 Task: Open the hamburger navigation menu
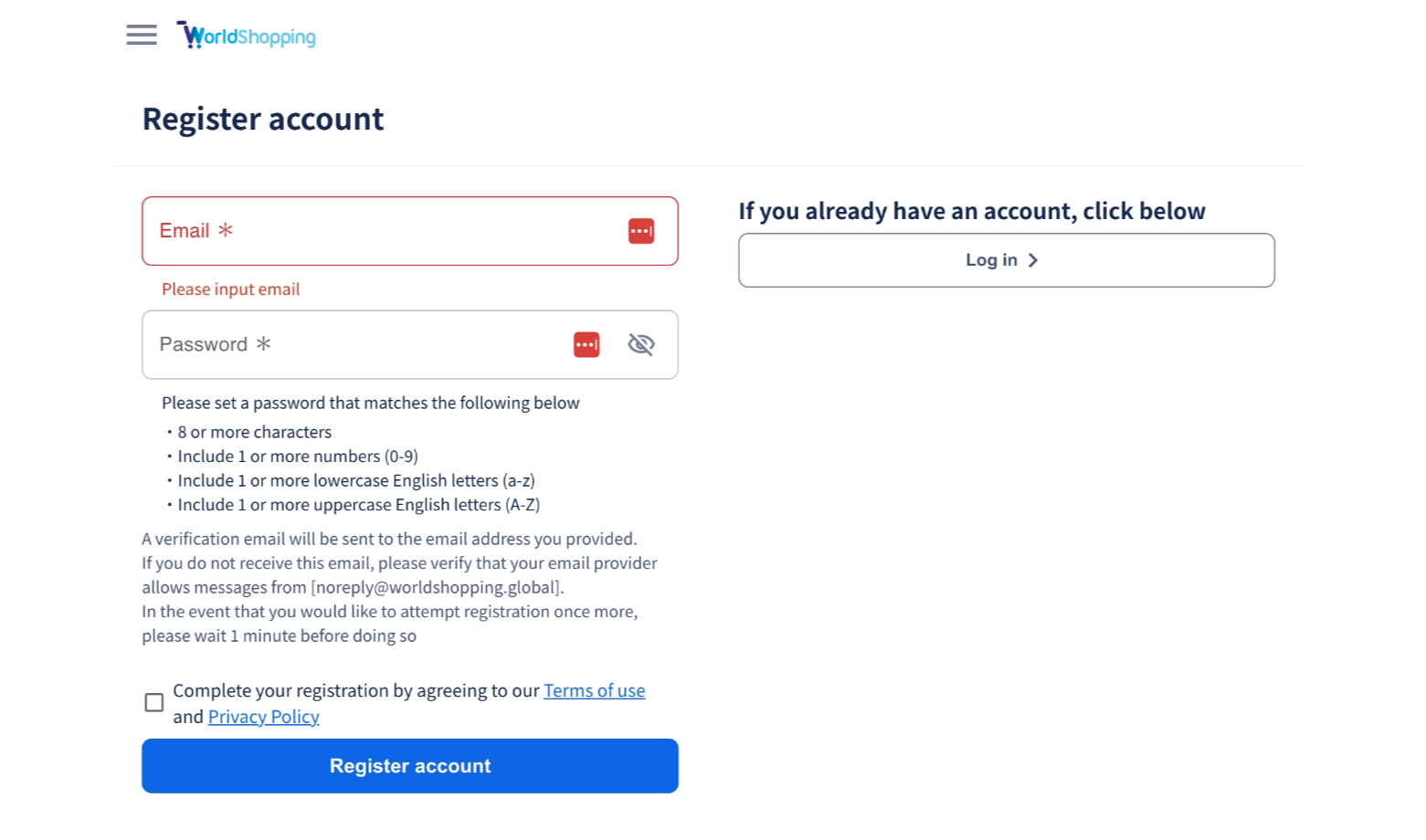142,35
